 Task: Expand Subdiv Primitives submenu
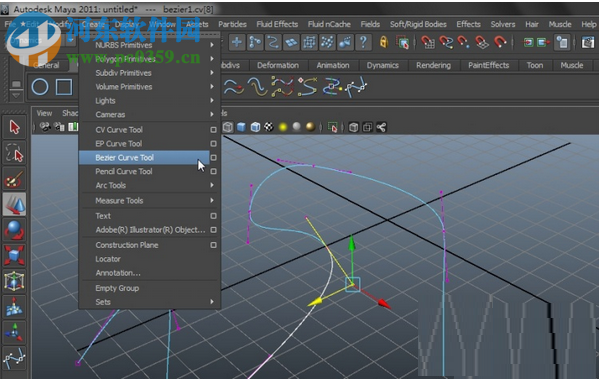pos(149,73)
